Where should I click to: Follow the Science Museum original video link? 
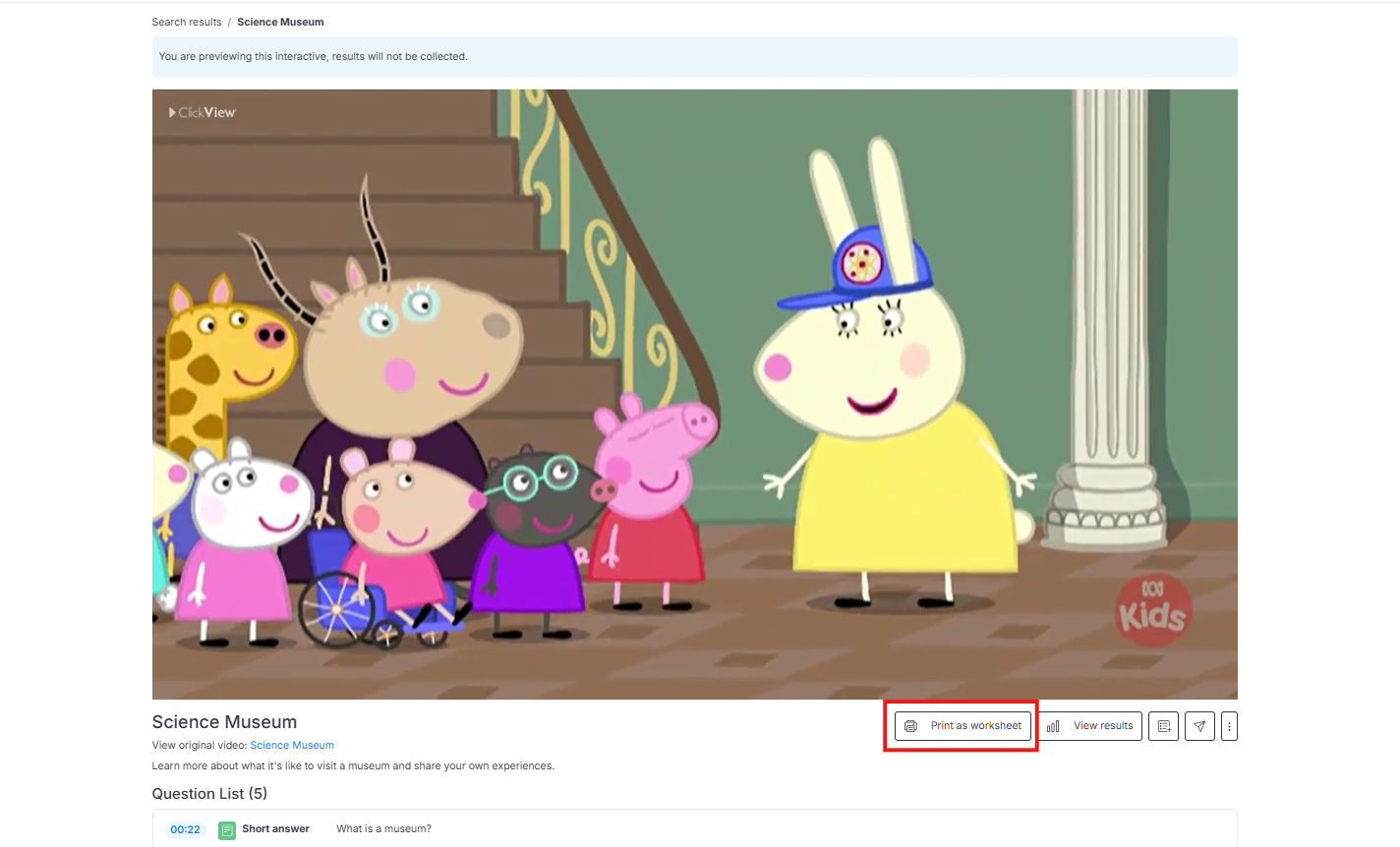[x=292, y=745]
